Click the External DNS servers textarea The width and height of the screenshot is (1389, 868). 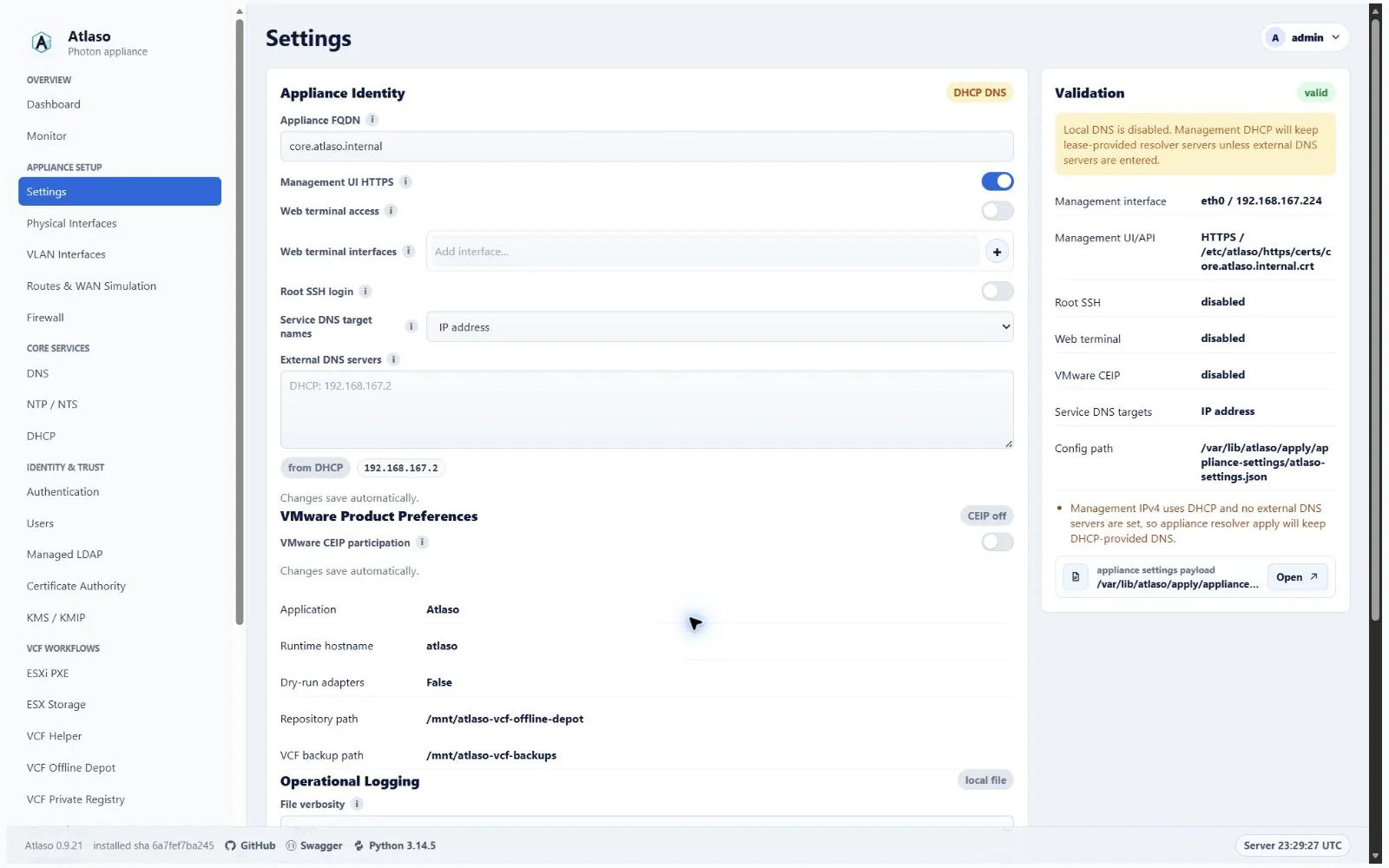pos(647,410)
